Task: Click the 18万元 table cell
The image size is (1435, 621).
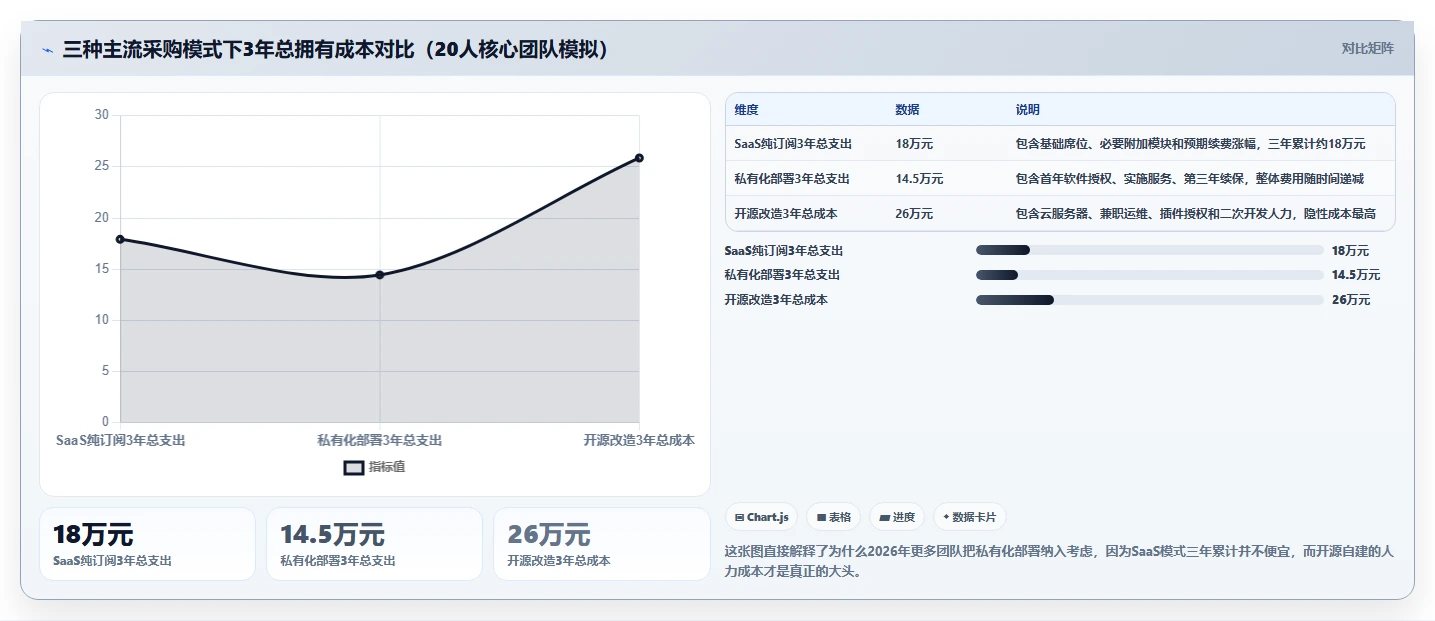Action: click(x=914, y=144)
